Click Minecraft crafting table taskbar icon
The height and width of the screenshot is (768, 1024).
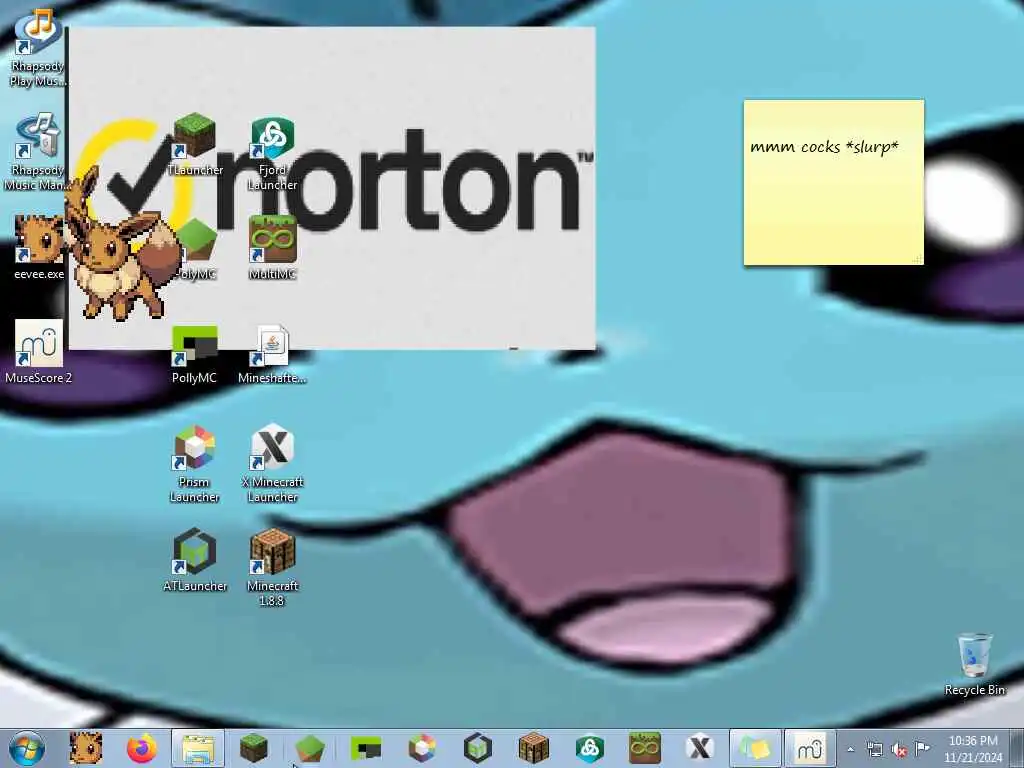pos(534,748)
